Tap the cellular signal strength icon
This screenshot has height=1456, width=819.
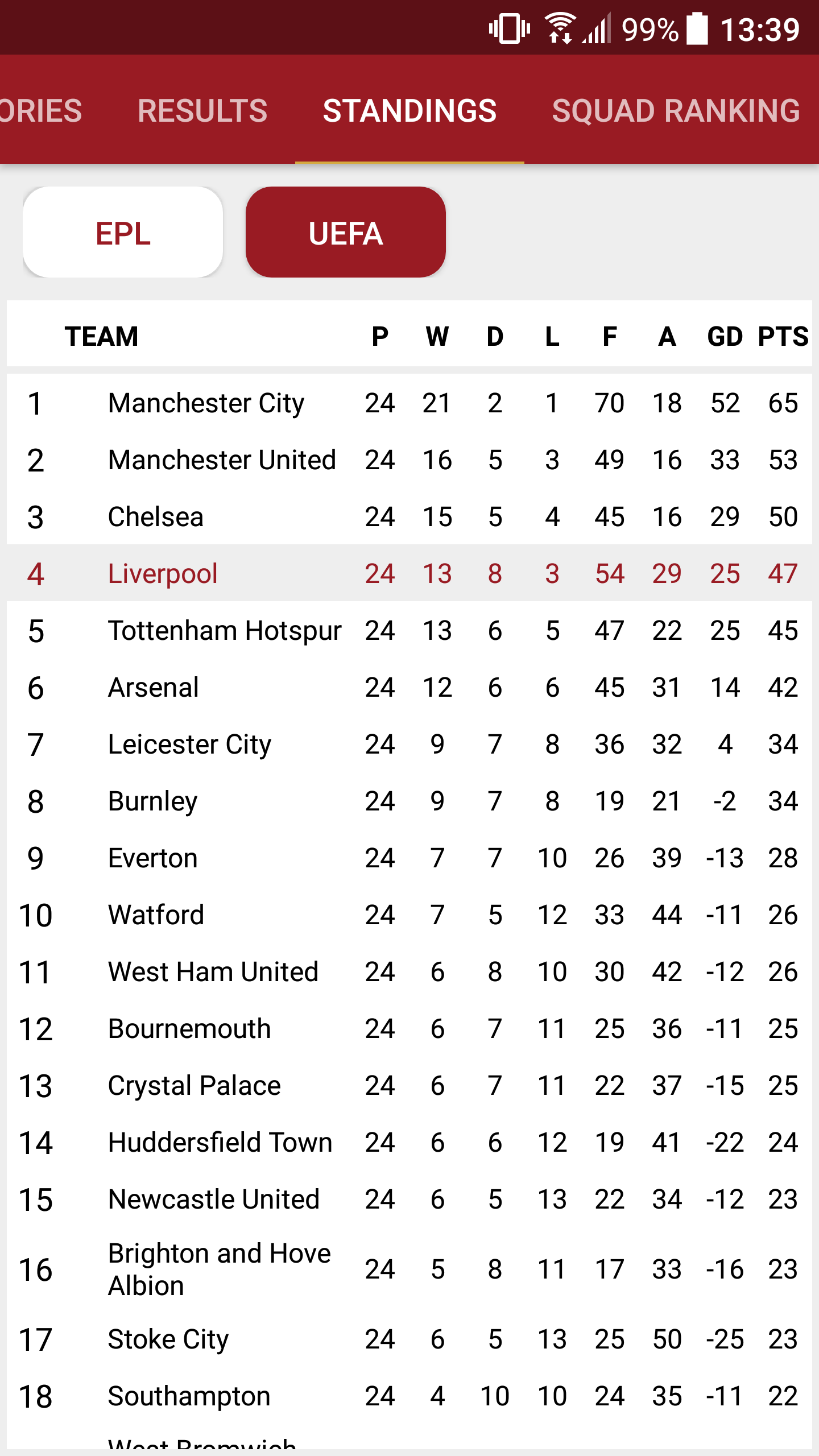(597, 28)
